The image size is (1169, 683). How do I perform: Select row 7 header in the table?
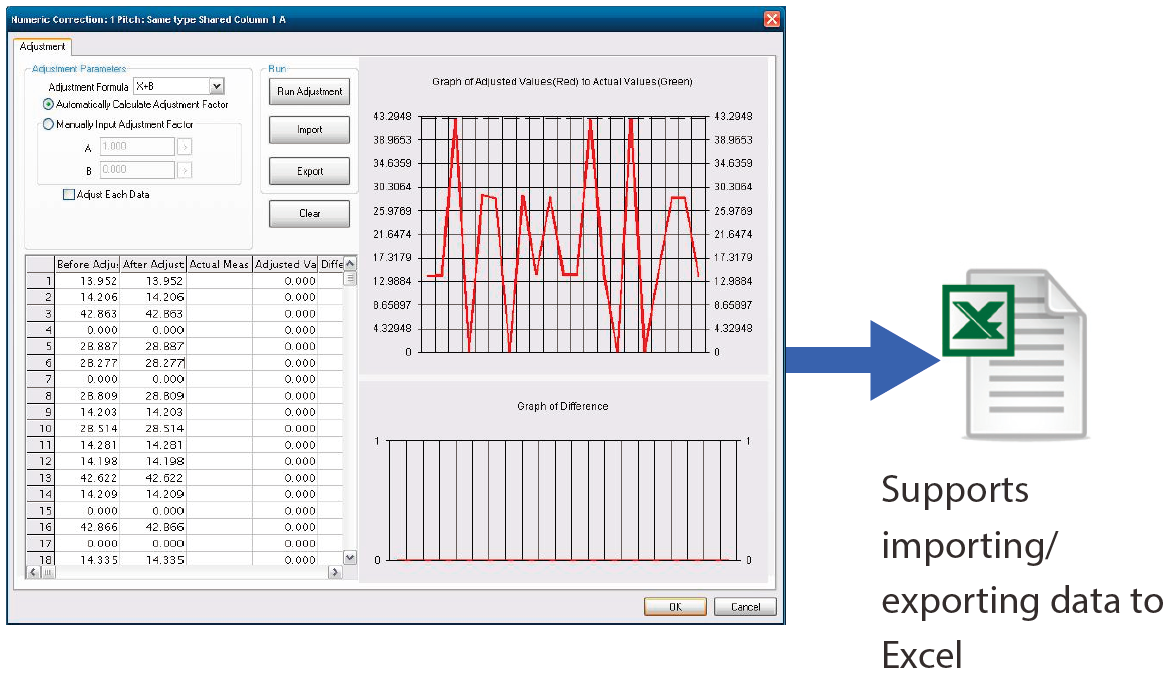41,380
